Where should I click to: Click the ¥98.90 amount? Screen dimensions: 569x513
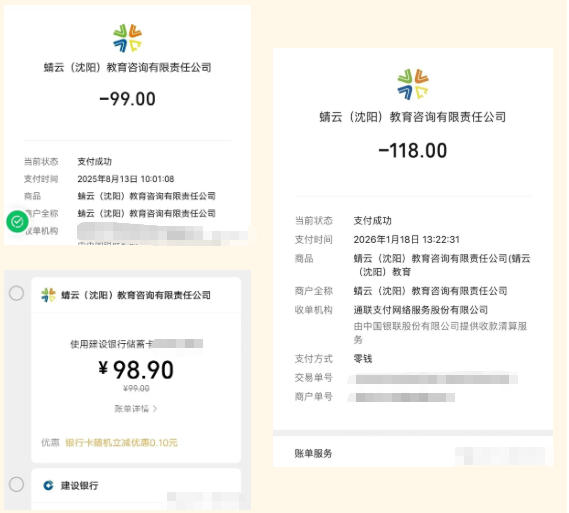[136, 370]
